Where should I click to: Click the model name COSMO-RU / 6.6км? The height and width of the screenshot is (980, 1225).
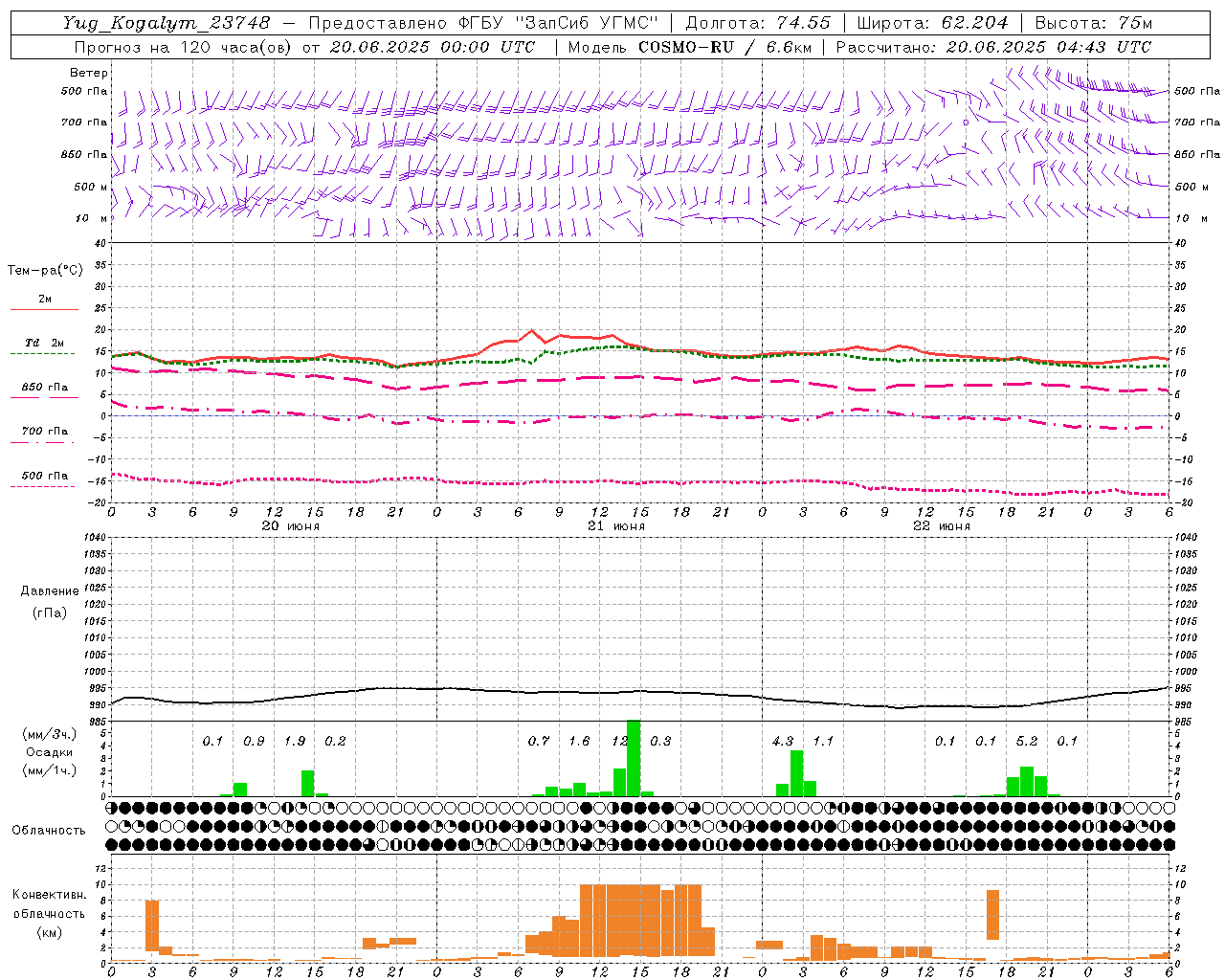point(725,47)
